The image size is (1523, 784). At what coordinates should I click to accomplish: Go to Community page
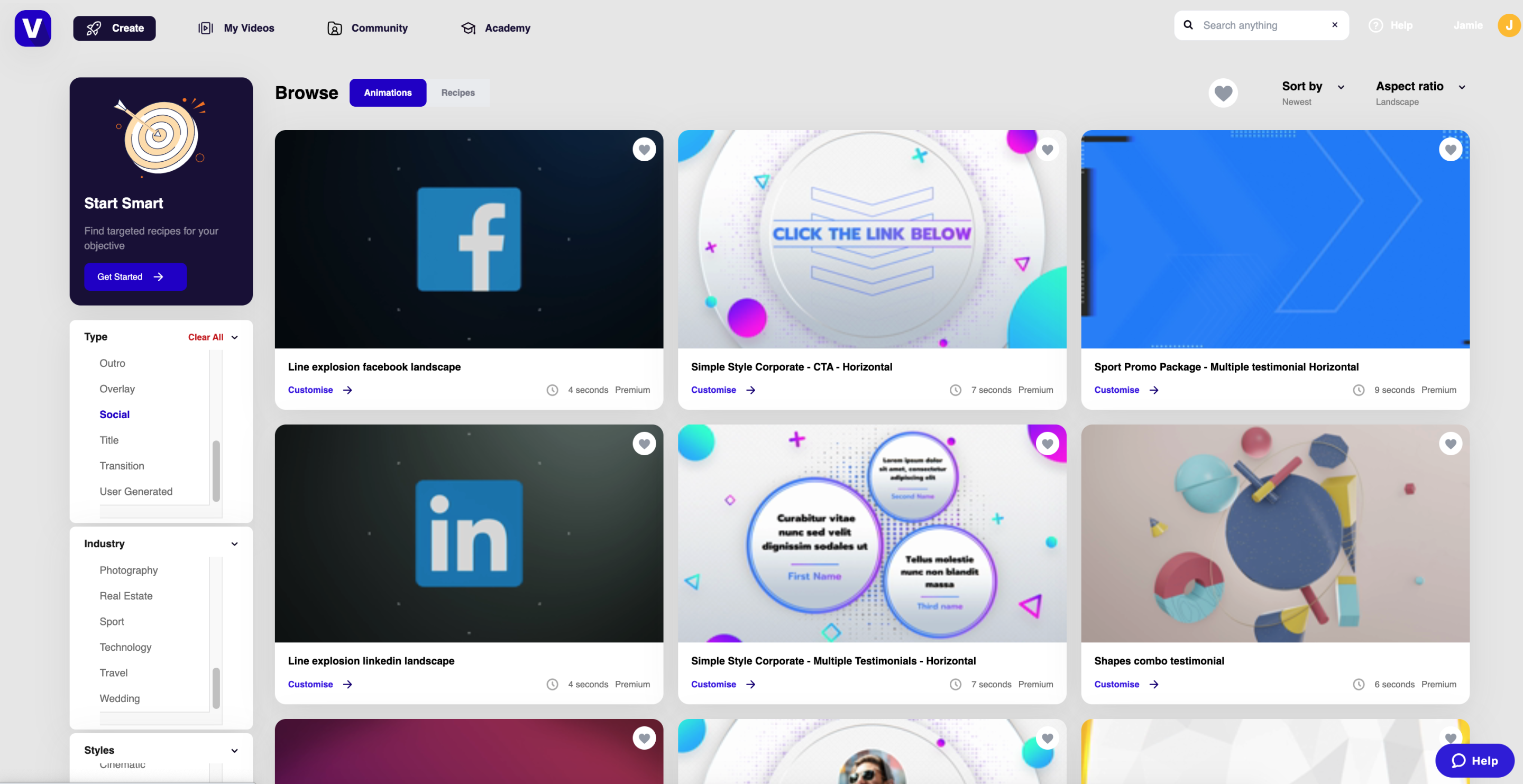pyautogui.click(x=367, y=28)
